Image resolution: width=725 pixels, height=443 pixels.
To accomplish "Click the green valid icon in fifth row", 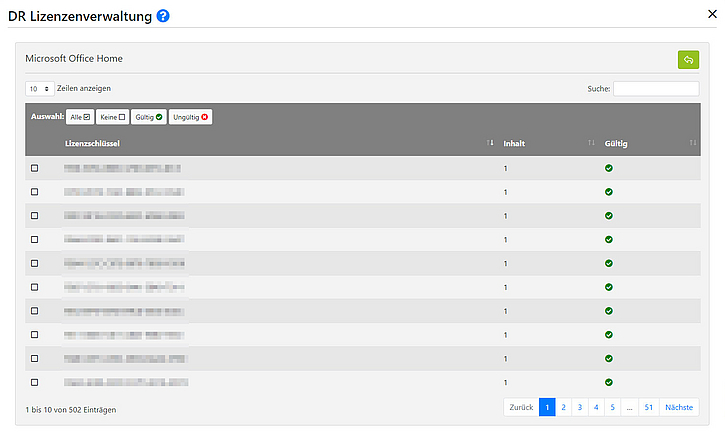I will (608, 264).
